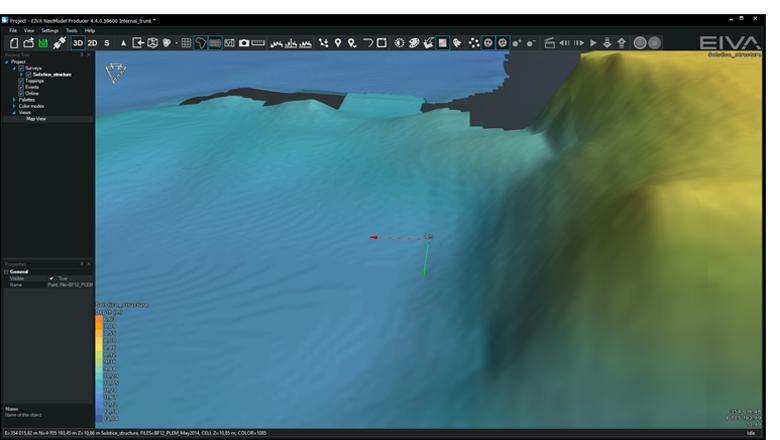Open the Settings menu

pos(49,31)
